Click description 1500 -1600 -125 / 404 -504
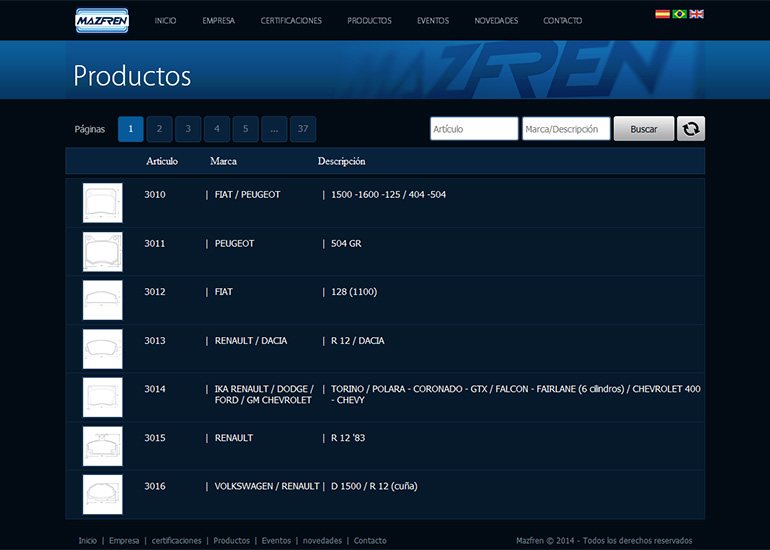Viewport: 770px width, 550px height. click(x=388, y=194)
